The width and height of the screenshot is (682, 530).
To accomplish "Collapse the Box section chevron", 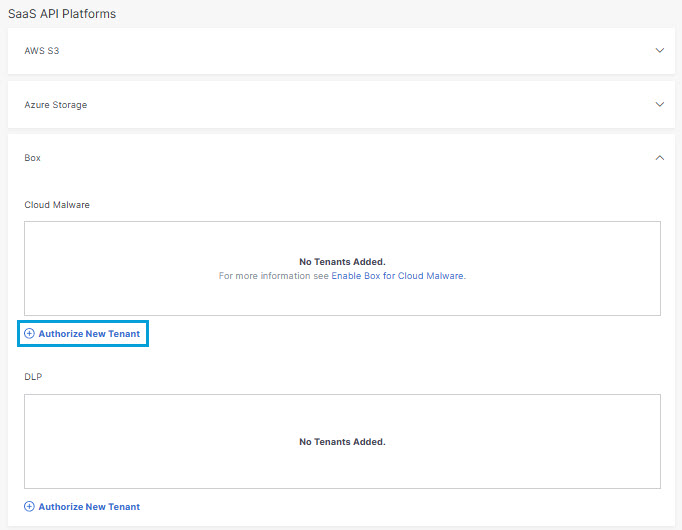I will click(x=659, y=158).
